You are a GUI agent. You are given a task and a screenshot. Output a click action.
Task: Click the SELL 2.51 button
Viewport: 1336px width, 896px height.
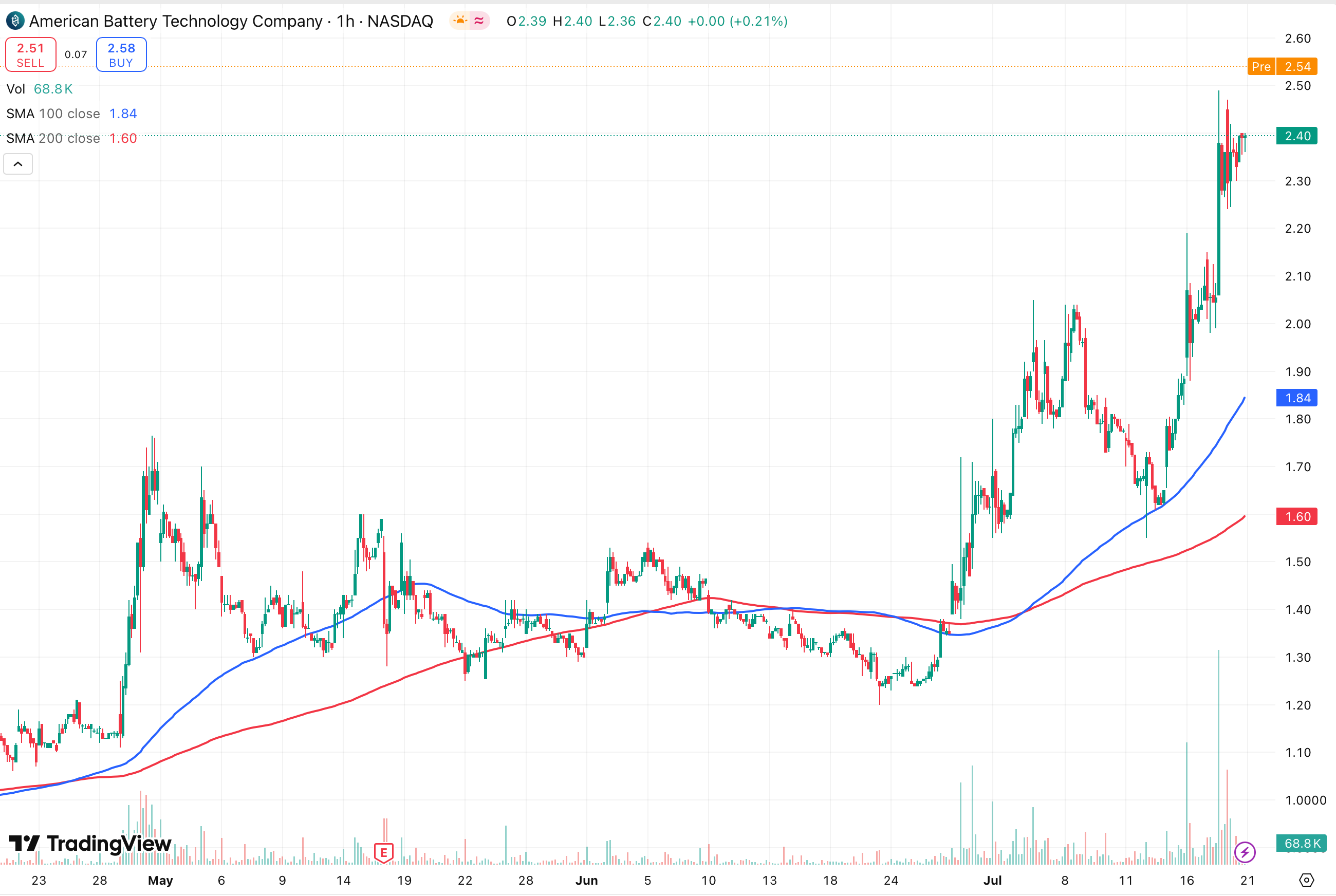(30, 55)
